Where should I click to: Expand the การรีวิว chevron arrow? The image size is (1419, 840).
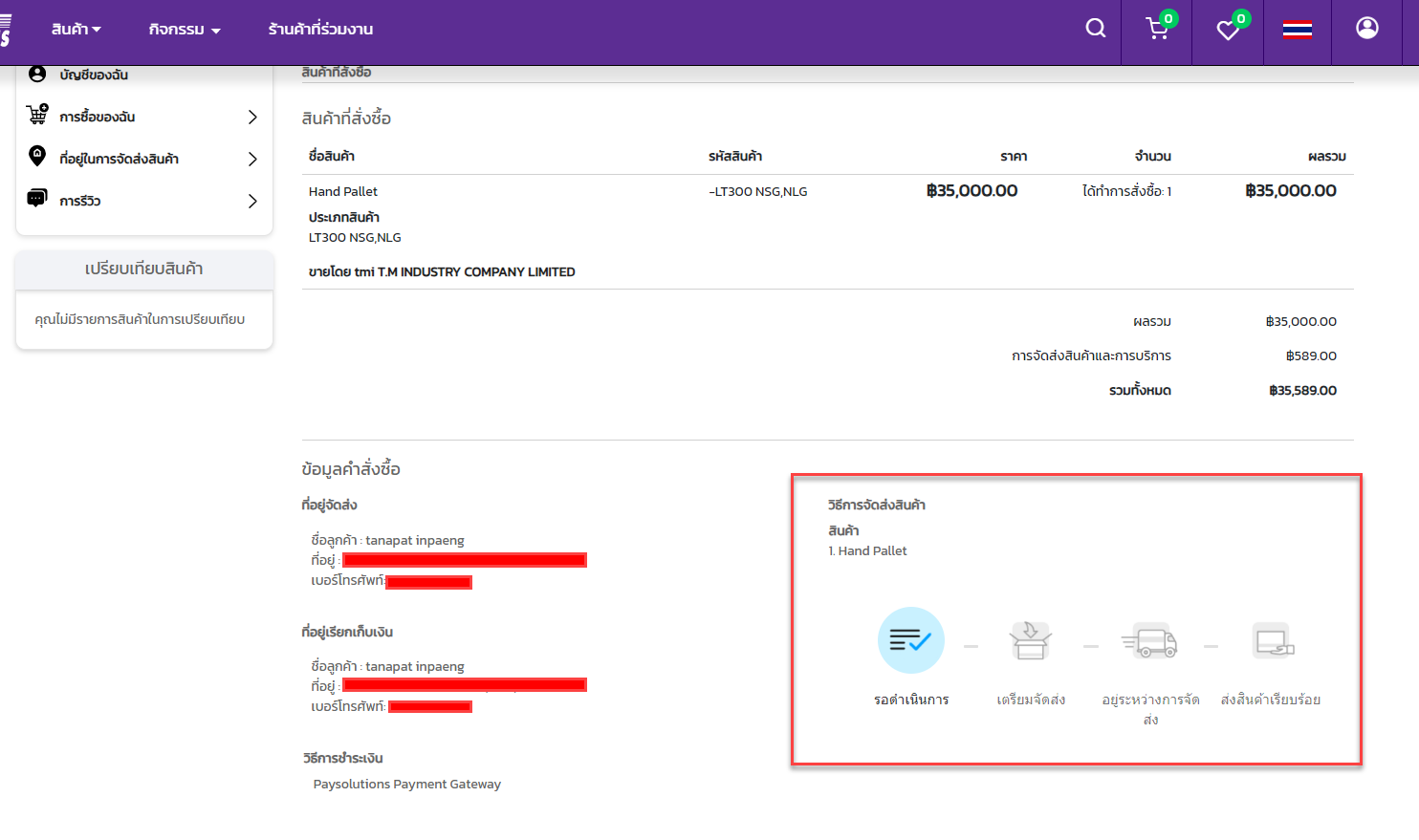tap(252, 201)
